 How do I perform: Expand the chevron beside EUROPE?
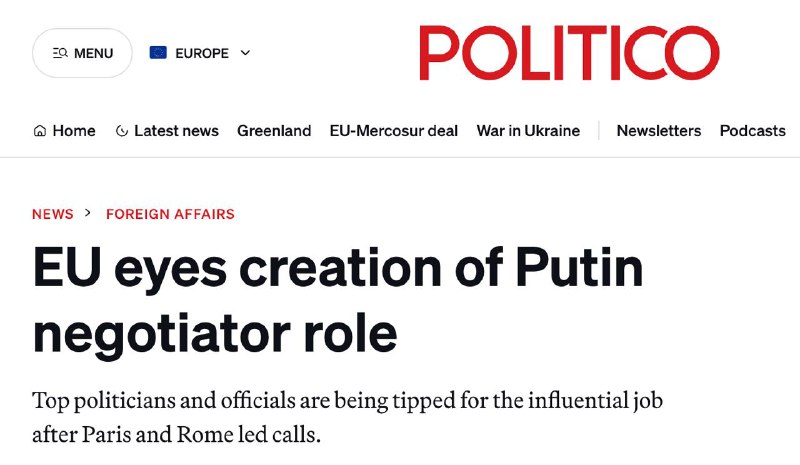[246, 53]
